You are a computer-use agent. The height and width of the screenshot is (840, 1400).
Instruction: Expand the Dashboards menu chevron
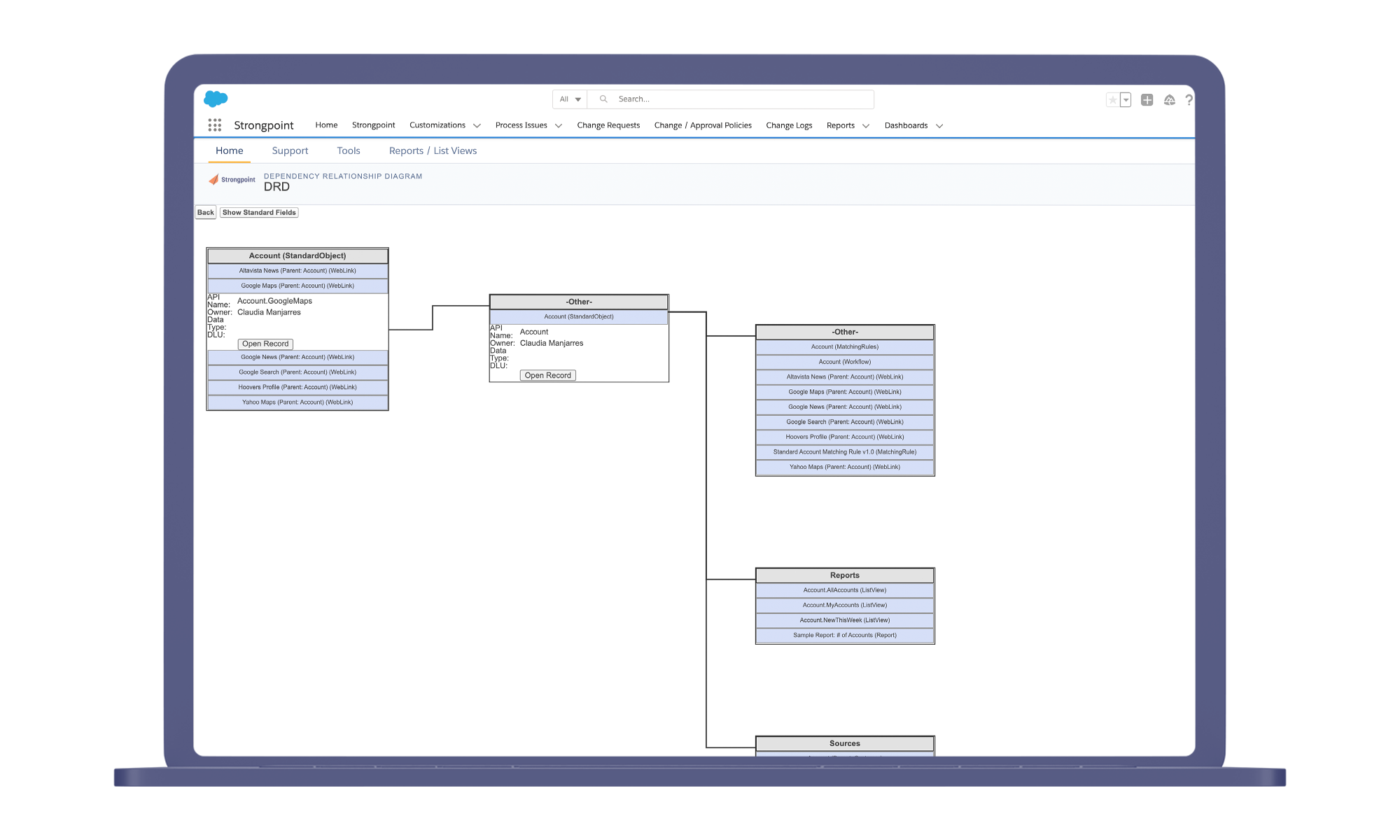click(939, 126)
